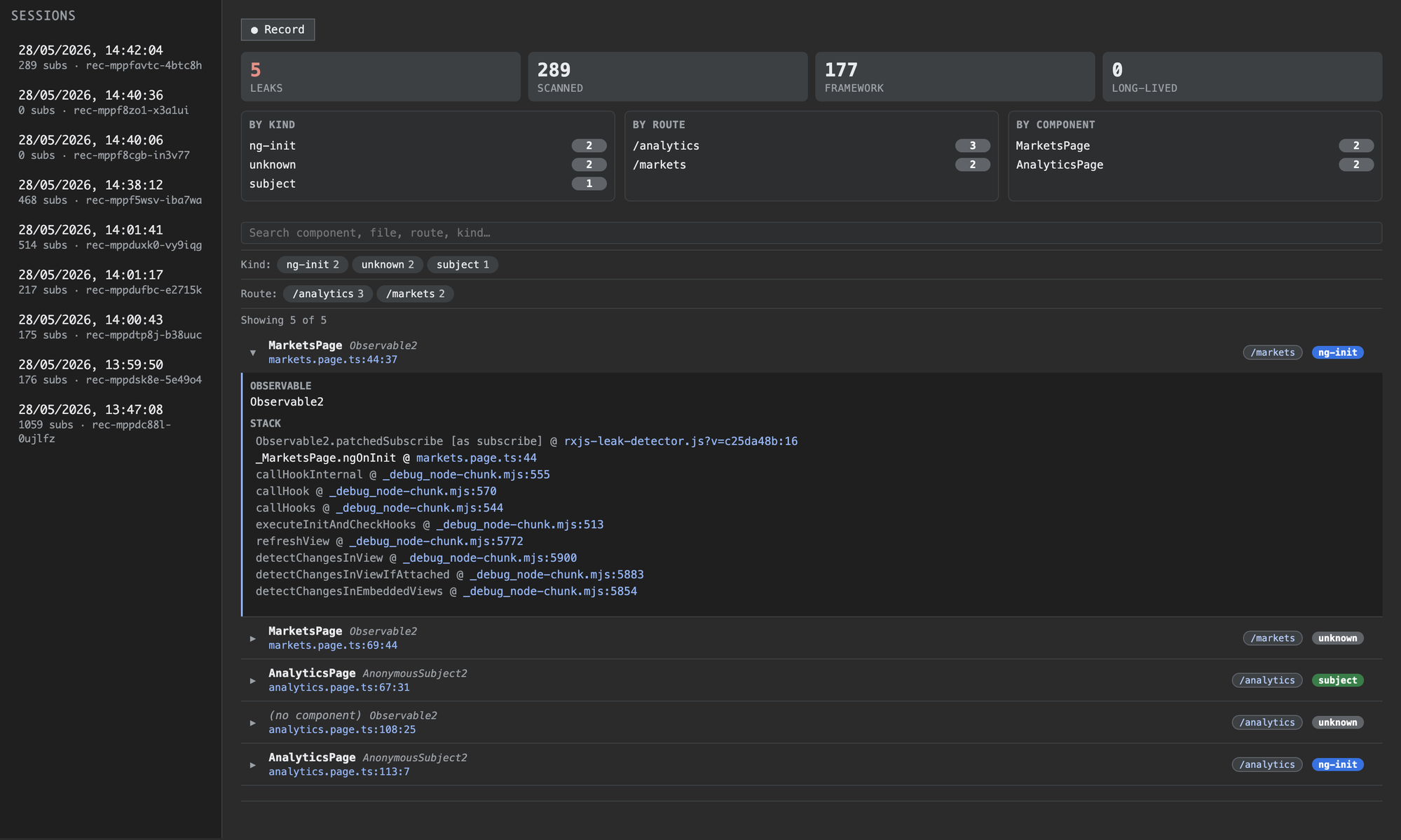Open _debug_node-chunk.mjs:5772 stack link
This screenshot has height=840, width=1401.
[436, 542]
